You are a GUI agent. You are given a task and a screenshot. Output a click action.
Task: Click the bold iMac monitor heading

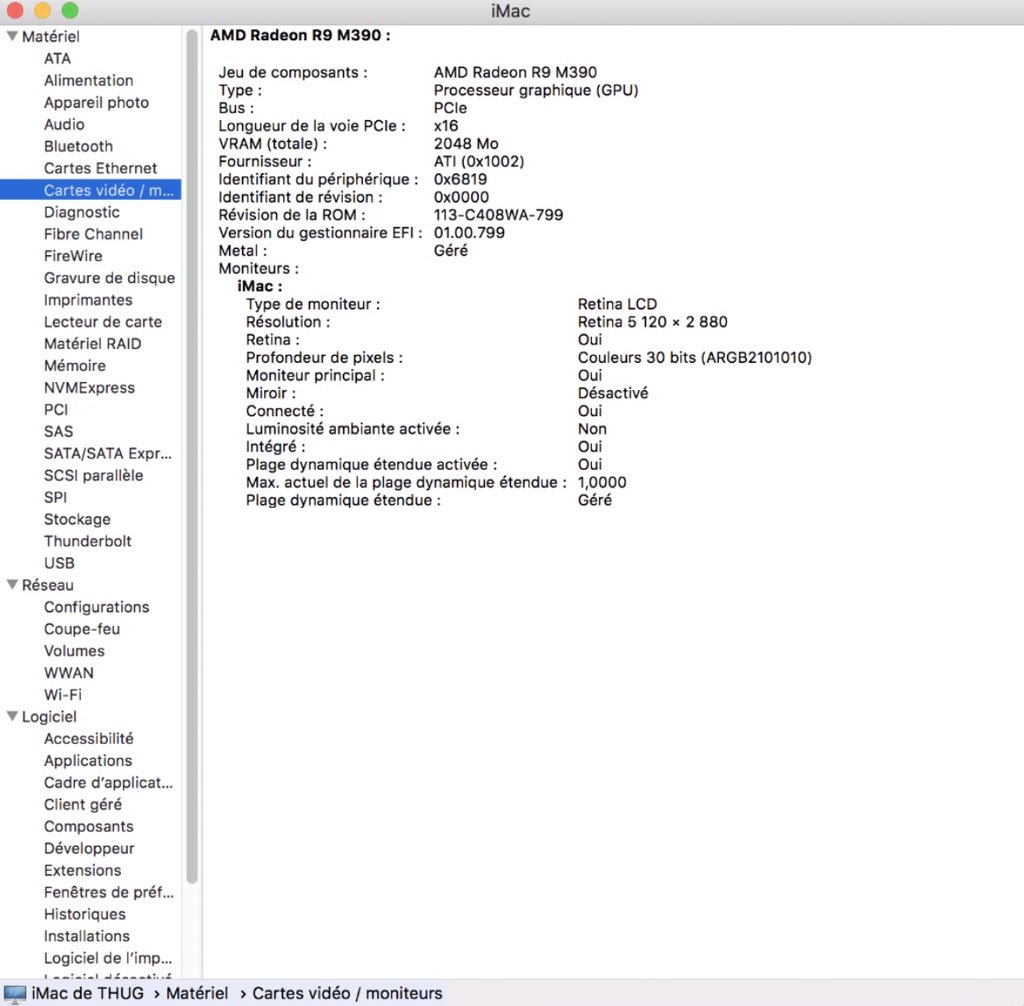coord(260,286)
